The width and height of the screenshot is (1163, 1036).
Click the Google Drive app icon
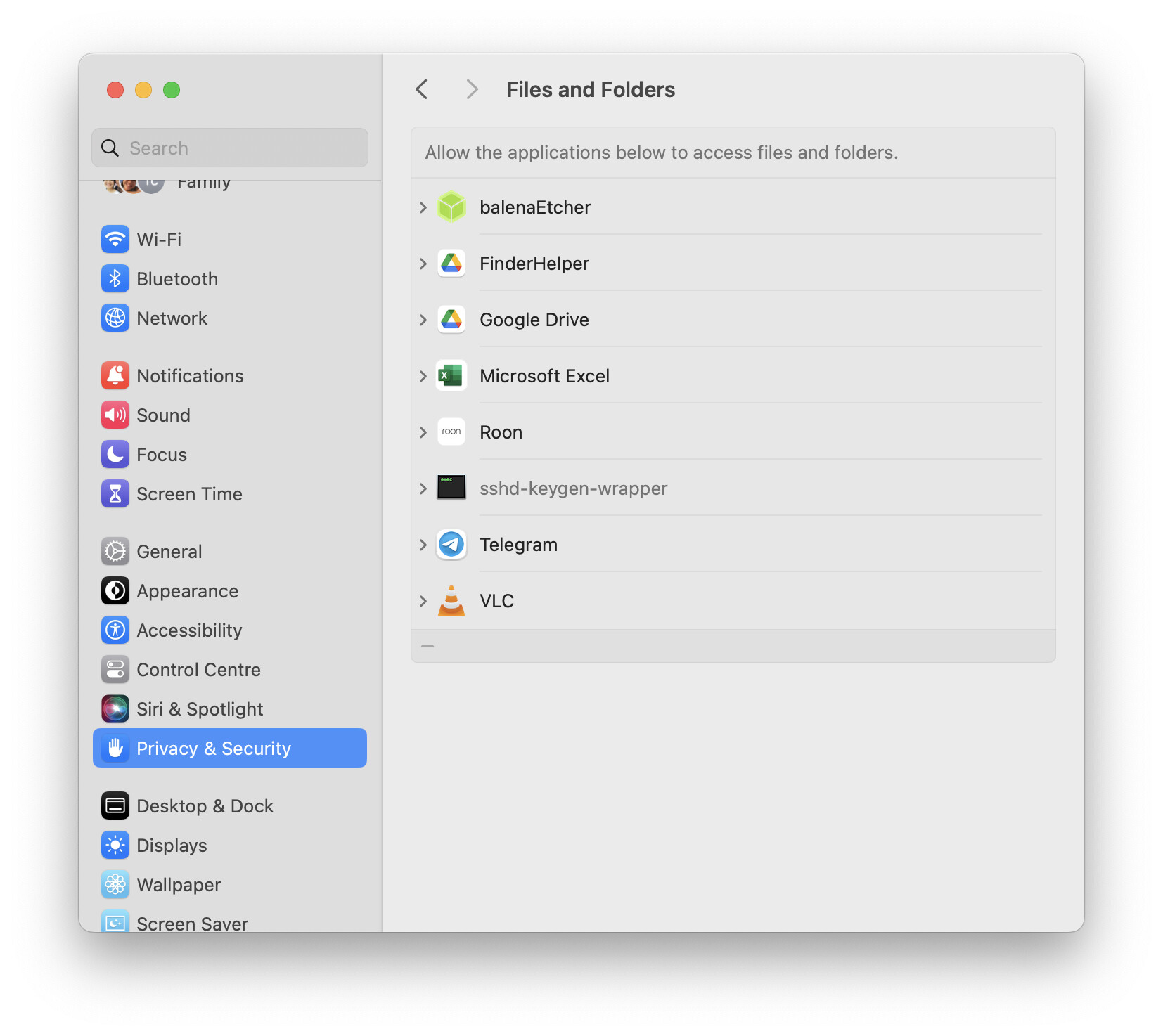click(x=451, y=319)
